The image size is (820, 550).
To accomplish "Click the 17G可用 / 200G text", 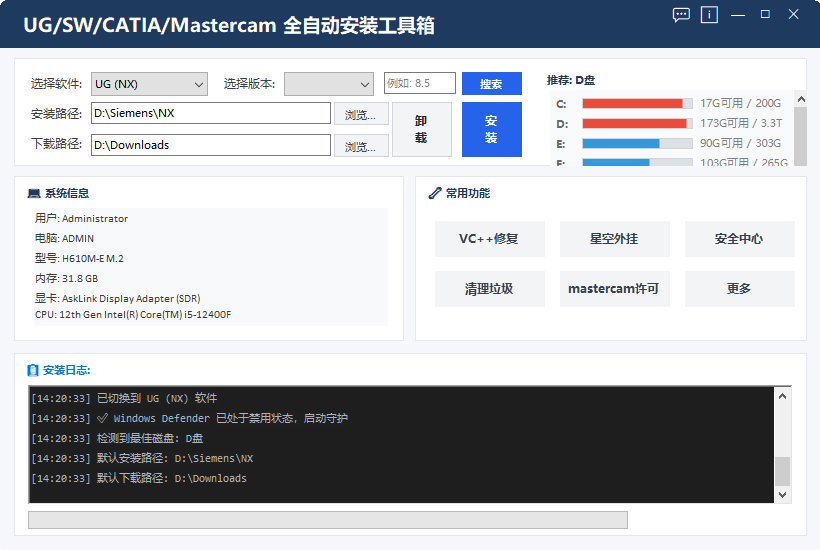I will (x=741, y=103).
